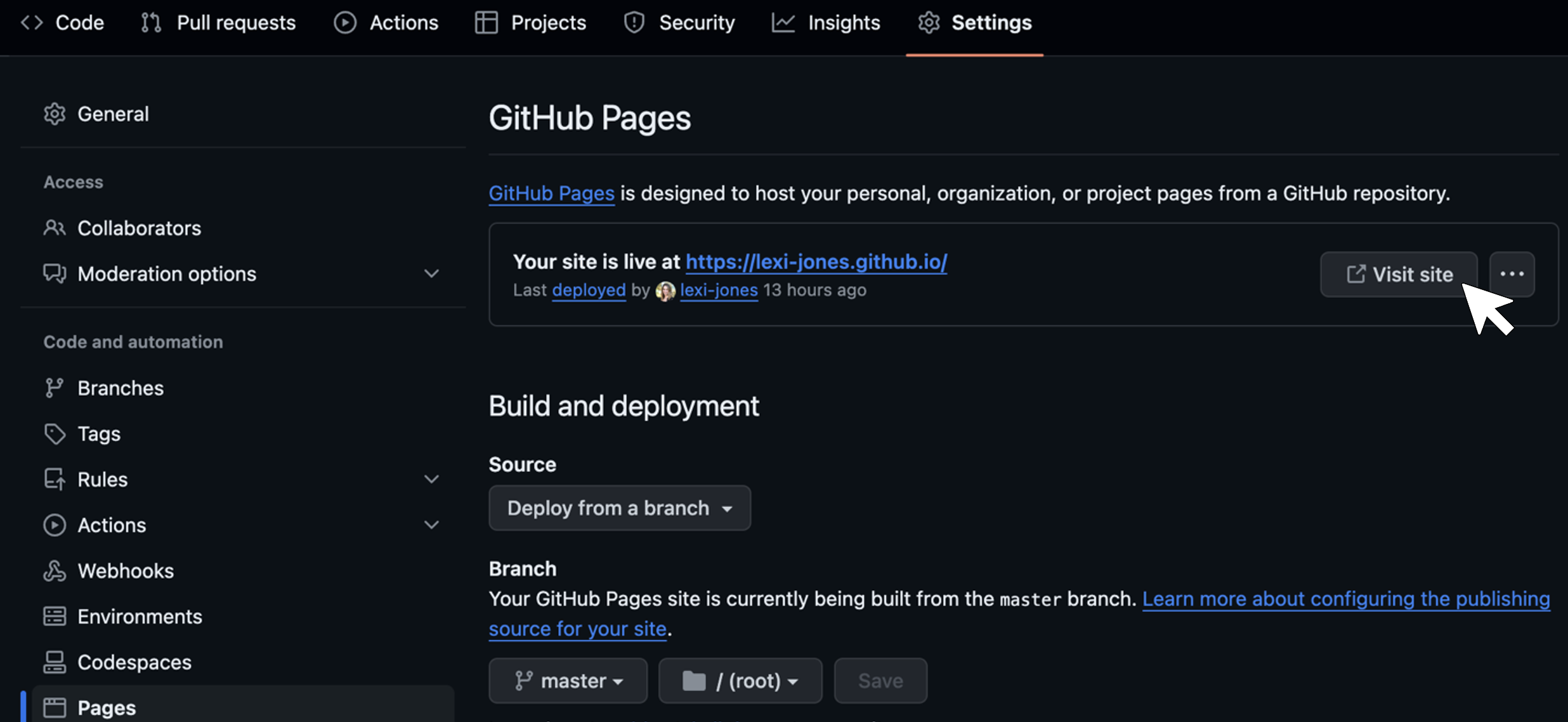Viewport: 1568px width, 722px height.
Task: Click the git branch icon beside Branches
Action: tap(55, 388)
